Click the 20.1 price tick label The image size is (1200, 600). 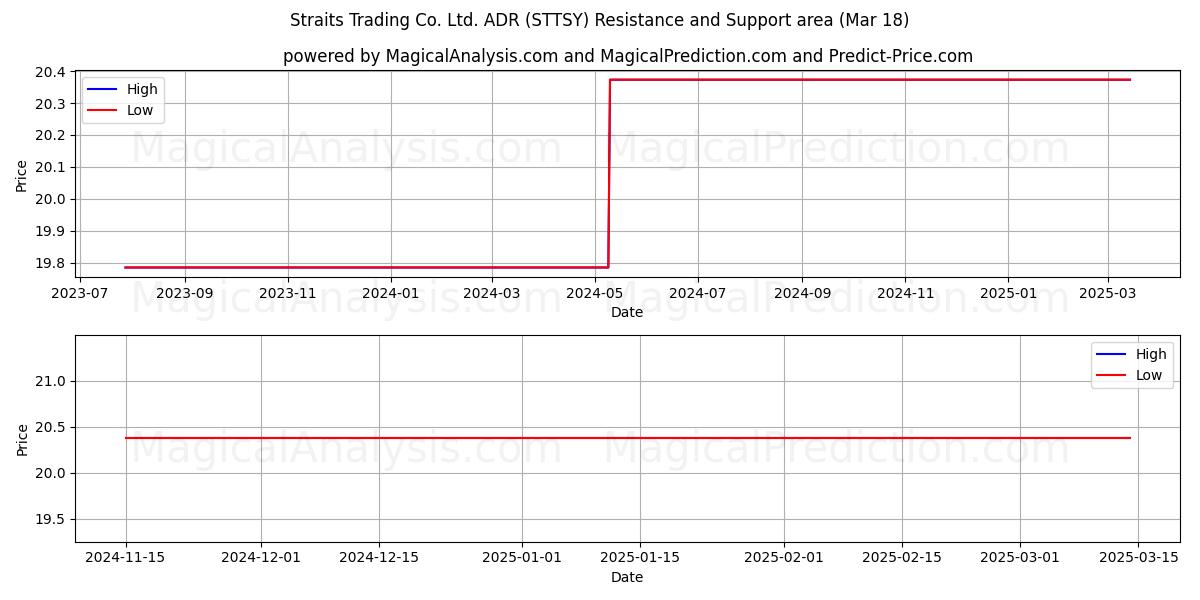coord(53,167)
